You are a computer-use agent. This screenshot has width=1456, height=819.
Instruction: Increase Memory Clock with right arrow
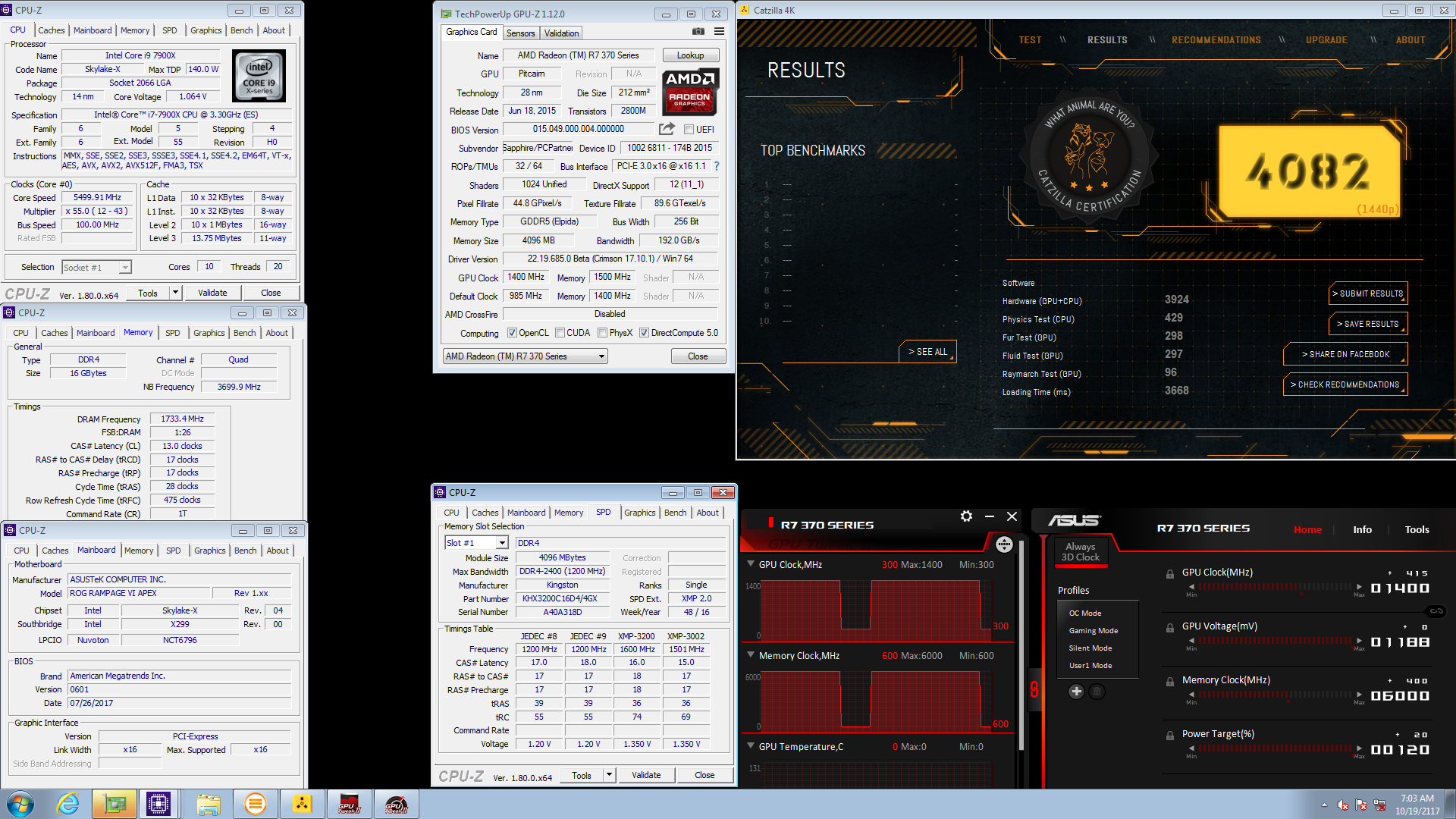tap(1359, 695)
